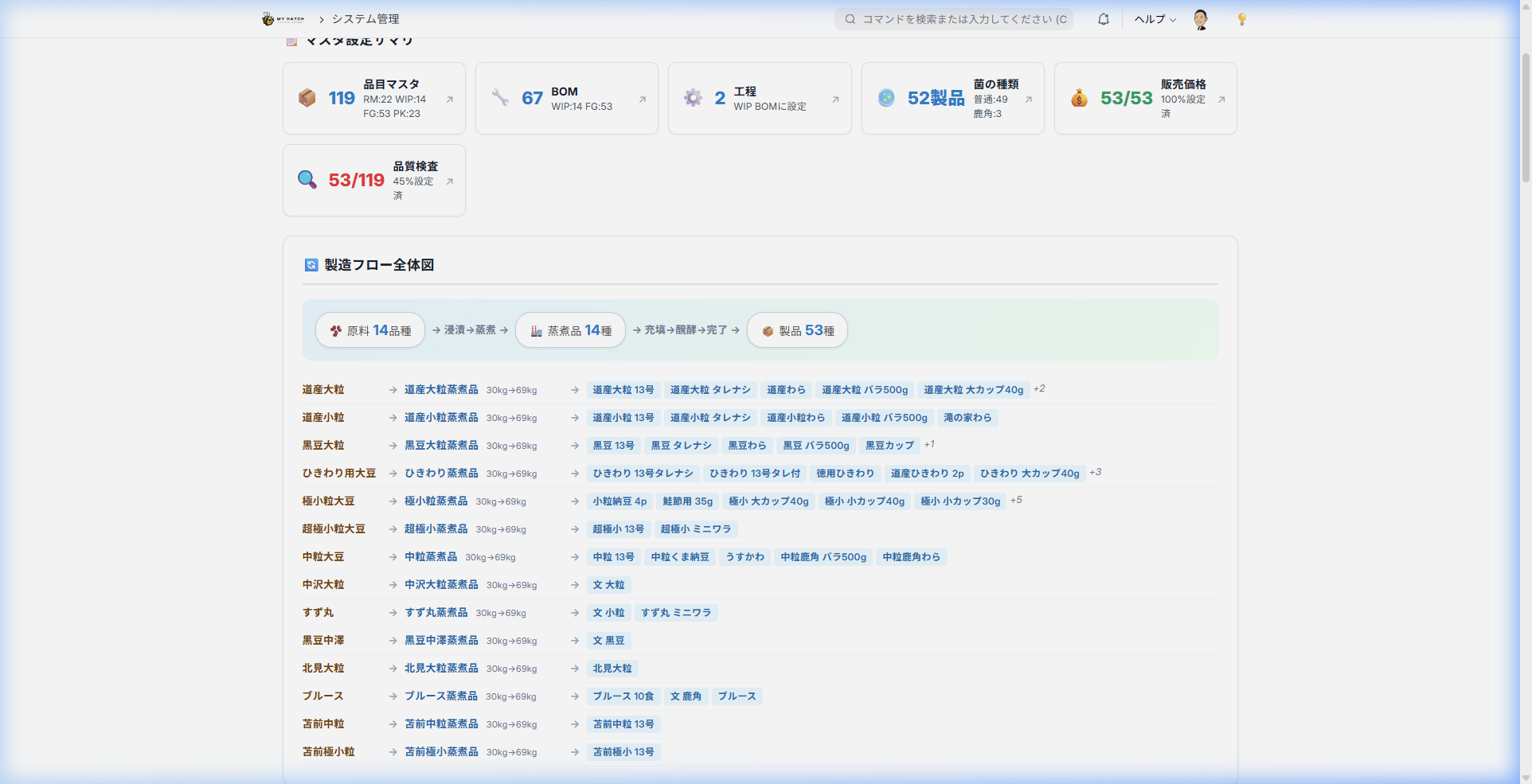Open the ヘルプ dropdown menu

(x=1155, y=19)
